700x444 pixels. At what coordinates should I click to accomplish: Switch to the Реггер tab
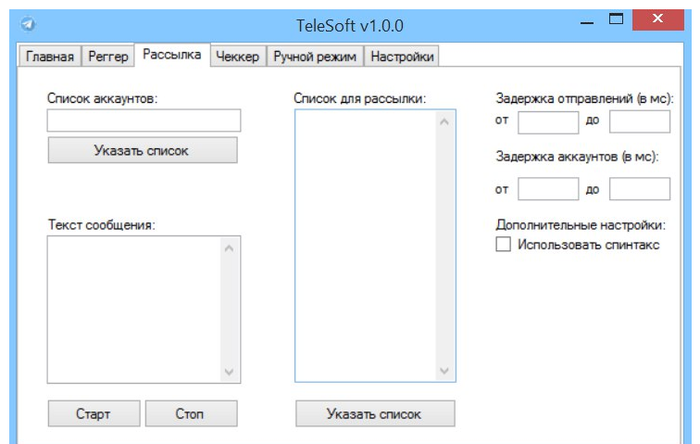(107, 57)
